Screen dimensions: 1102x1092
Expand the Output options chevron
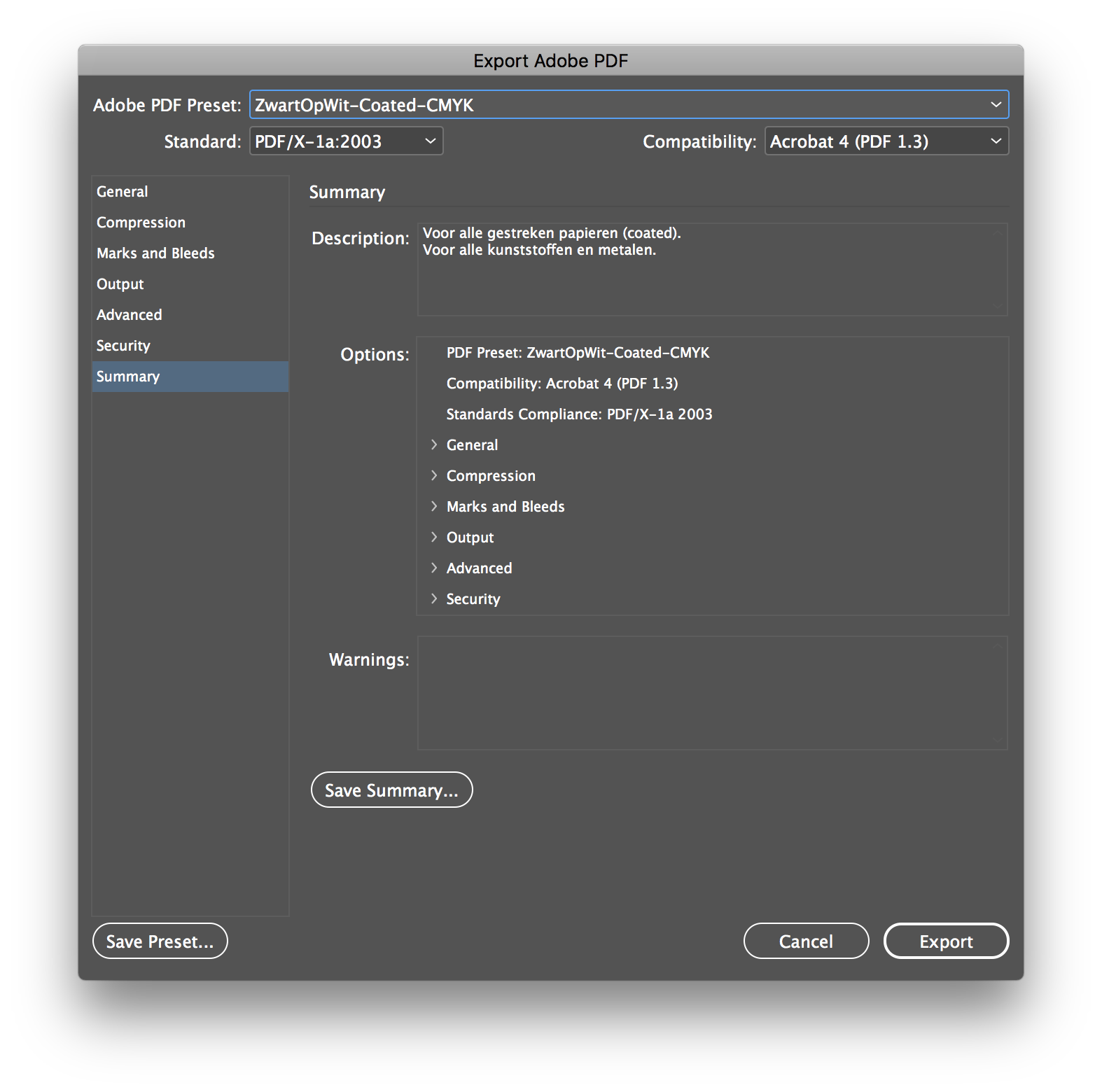(434, 538)
